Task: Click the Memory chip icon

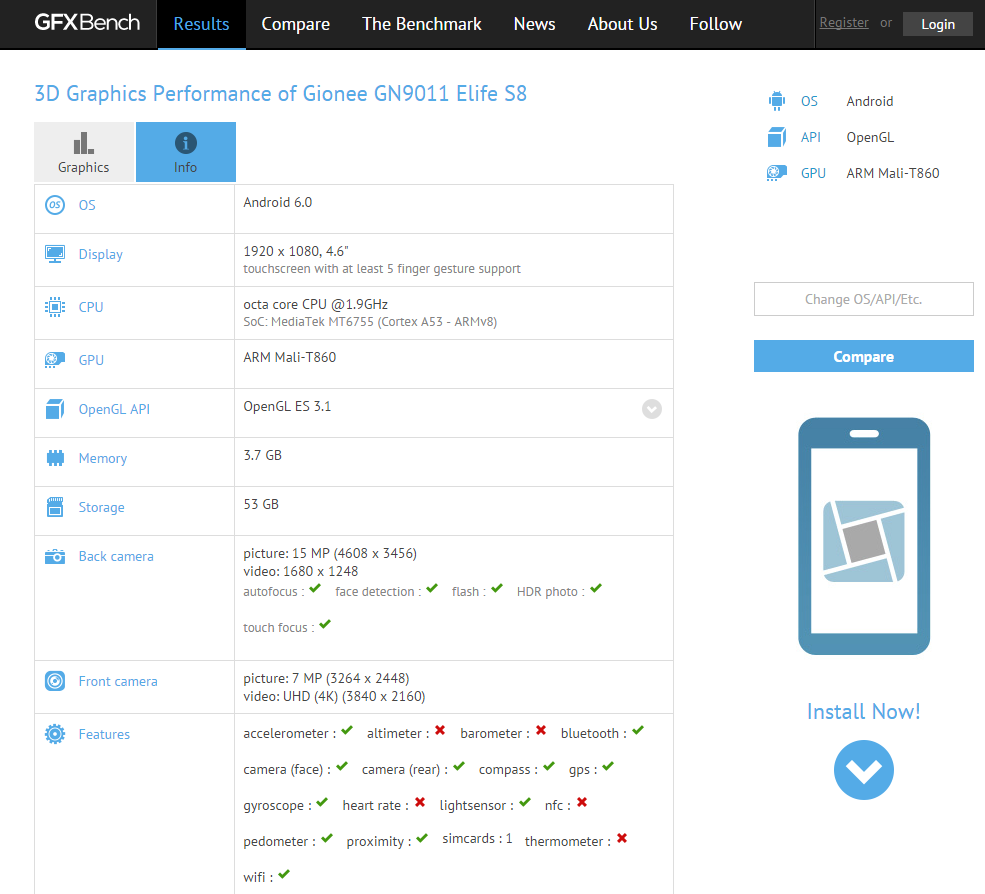Action: (x=55, y=458)
